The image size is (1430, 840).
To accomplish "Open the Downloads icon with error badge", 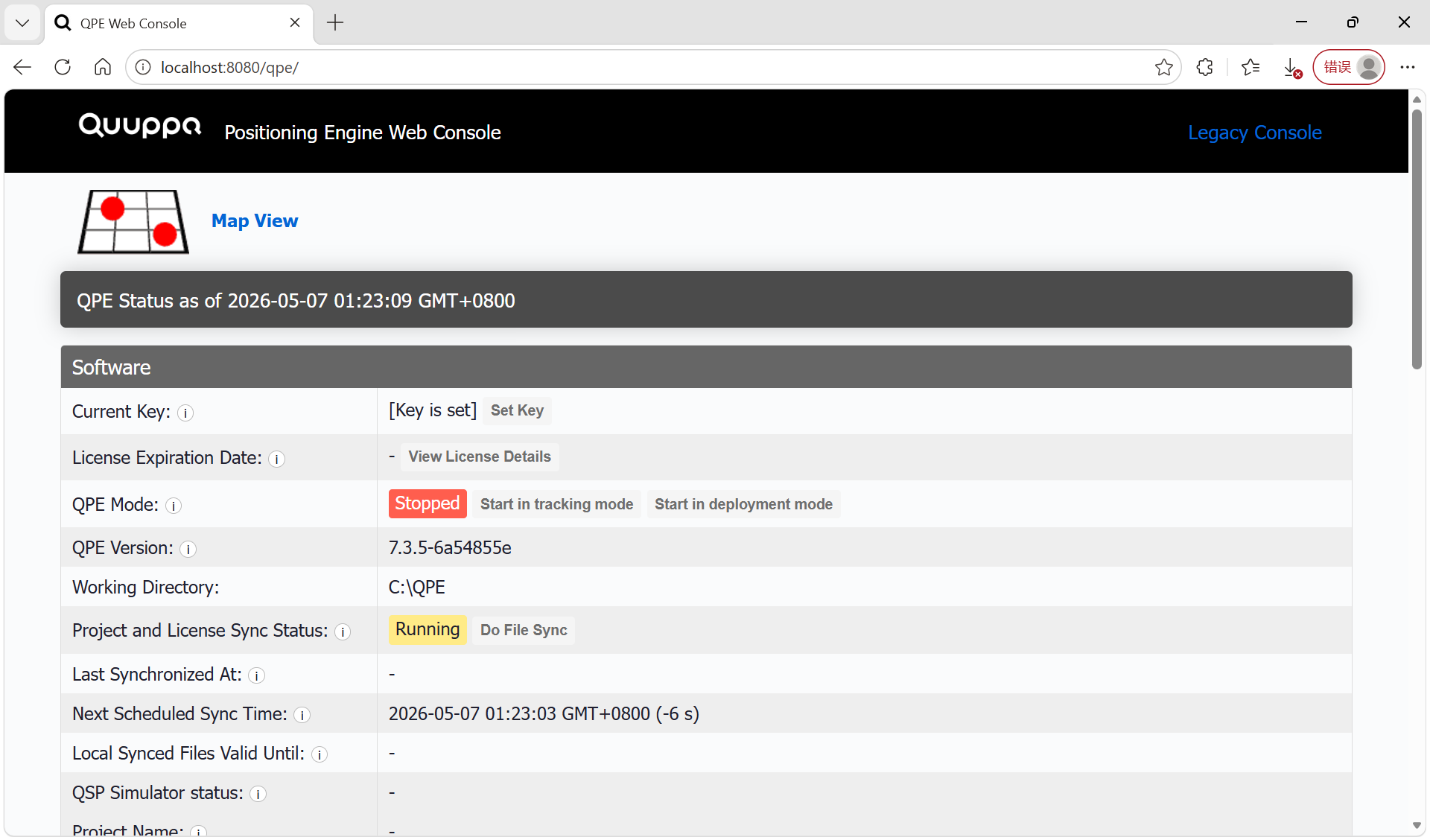I will coord(1292,67).
